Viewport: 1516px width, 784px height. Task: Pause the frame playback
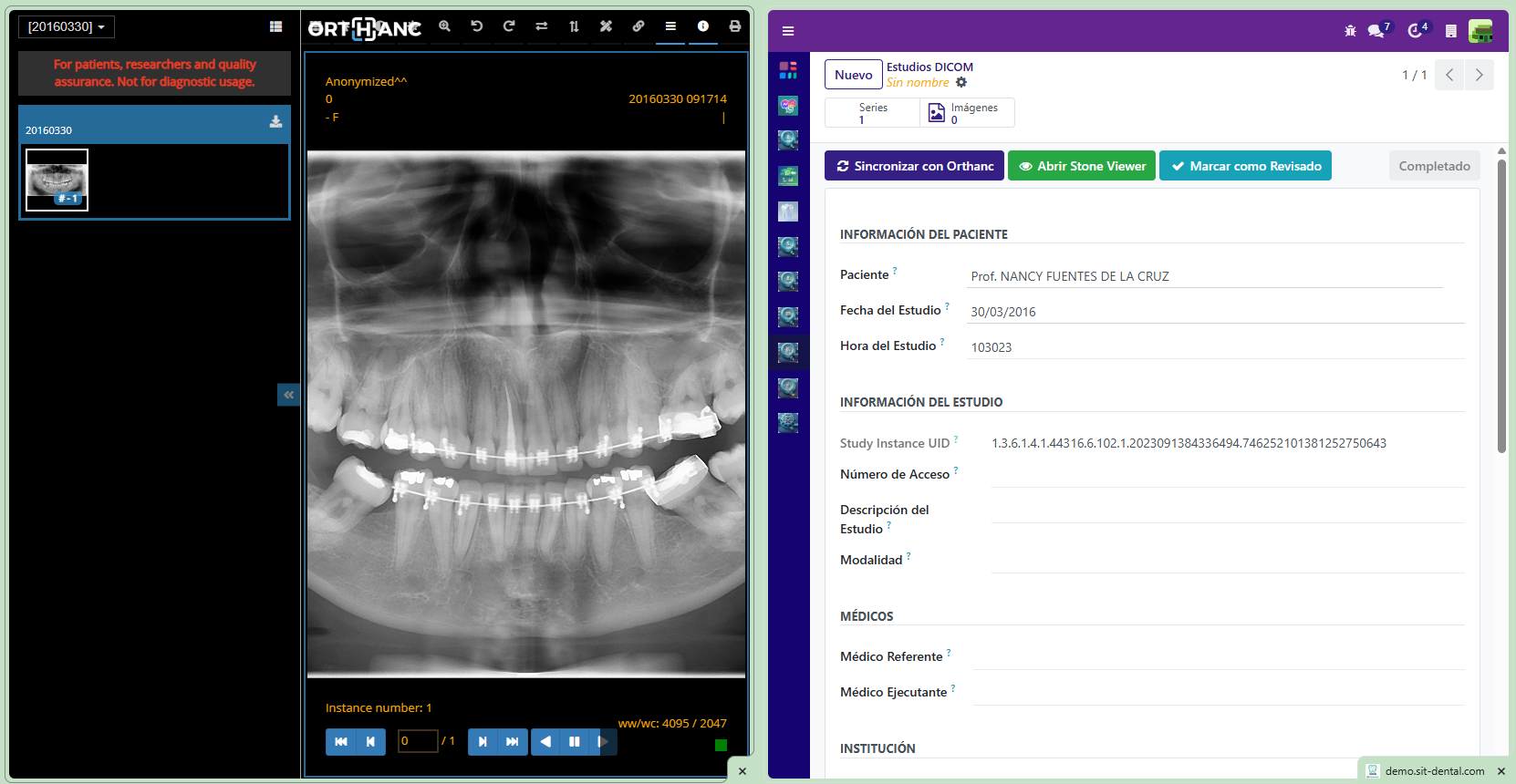point(575,742)
